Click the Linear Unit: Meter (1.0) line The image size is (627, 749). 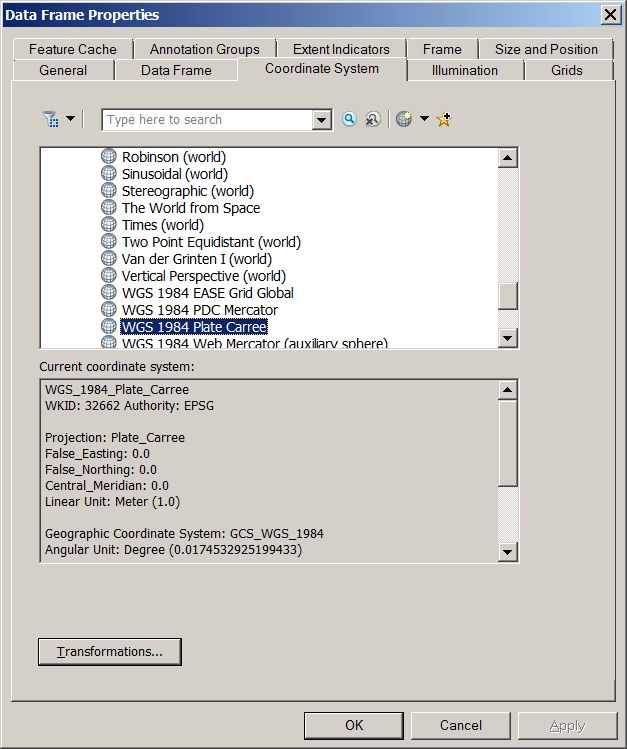point(112,502)
